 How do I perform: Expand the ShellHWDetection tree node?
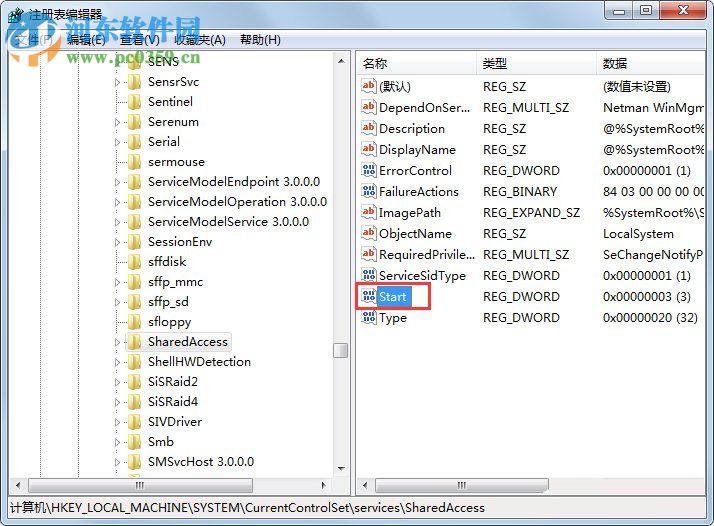tap(117, 363)
